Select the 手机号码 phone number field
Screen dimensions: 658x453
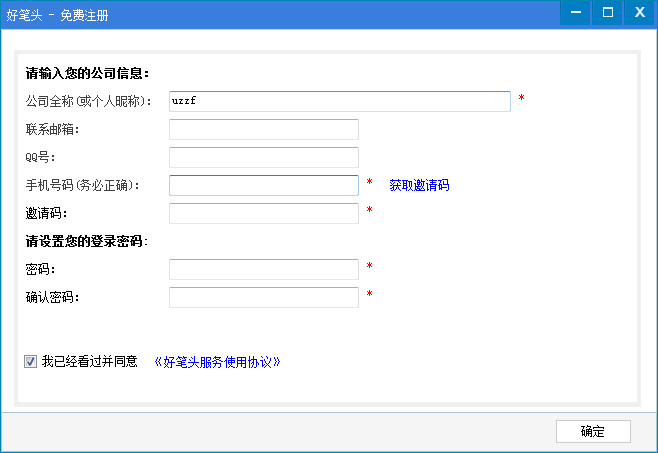pyautogui.click(x=264, y=185)
